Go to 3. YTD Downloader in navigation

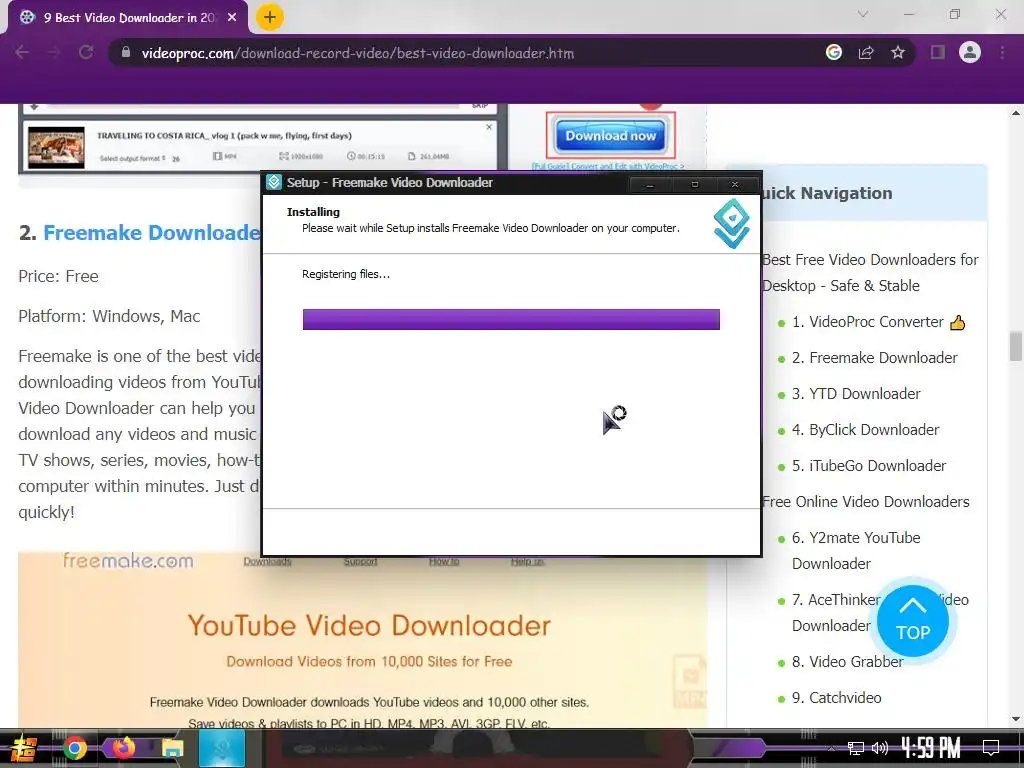[x=856, y=394]
